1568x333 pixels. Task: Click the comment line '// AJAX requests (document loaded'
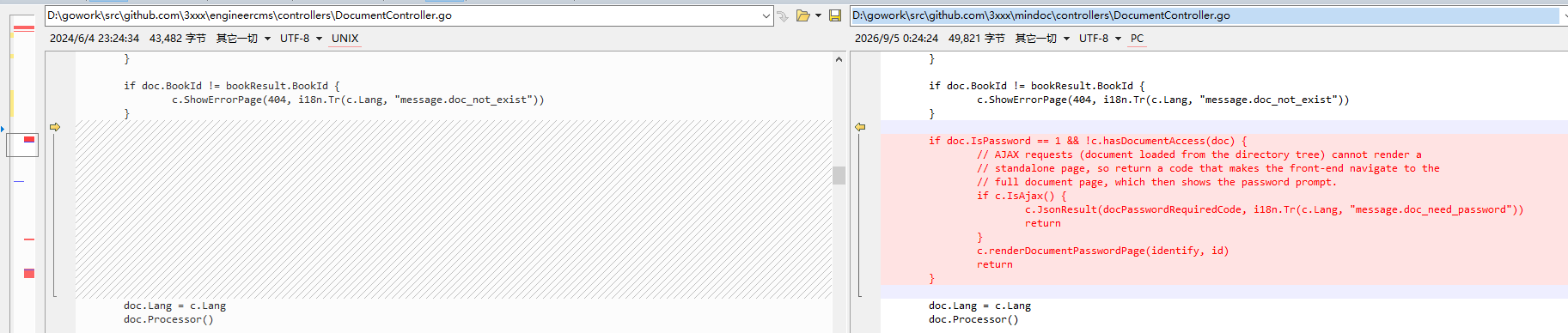pos(1199,154)
